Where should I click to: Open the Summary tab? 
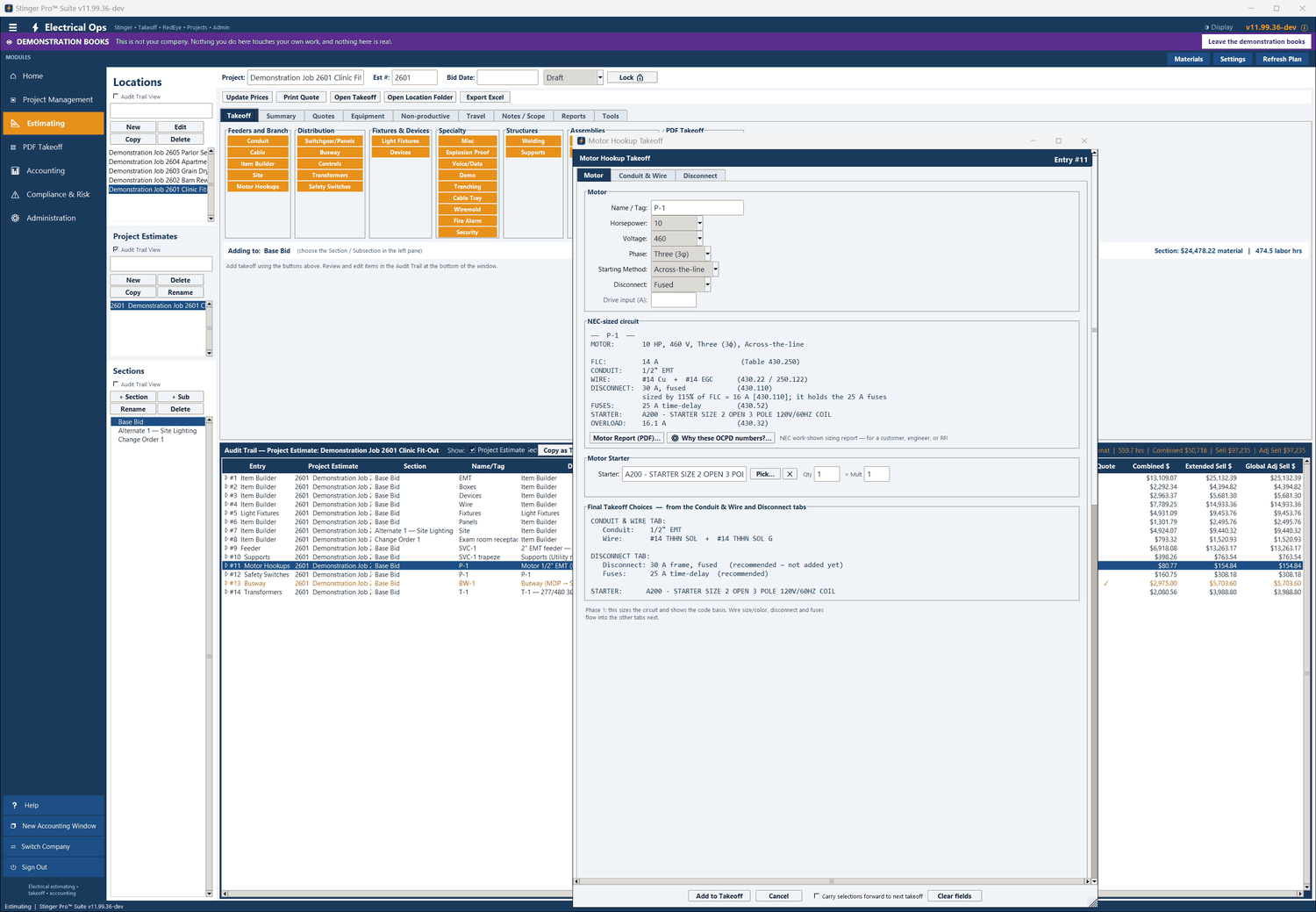click(281, 116)
